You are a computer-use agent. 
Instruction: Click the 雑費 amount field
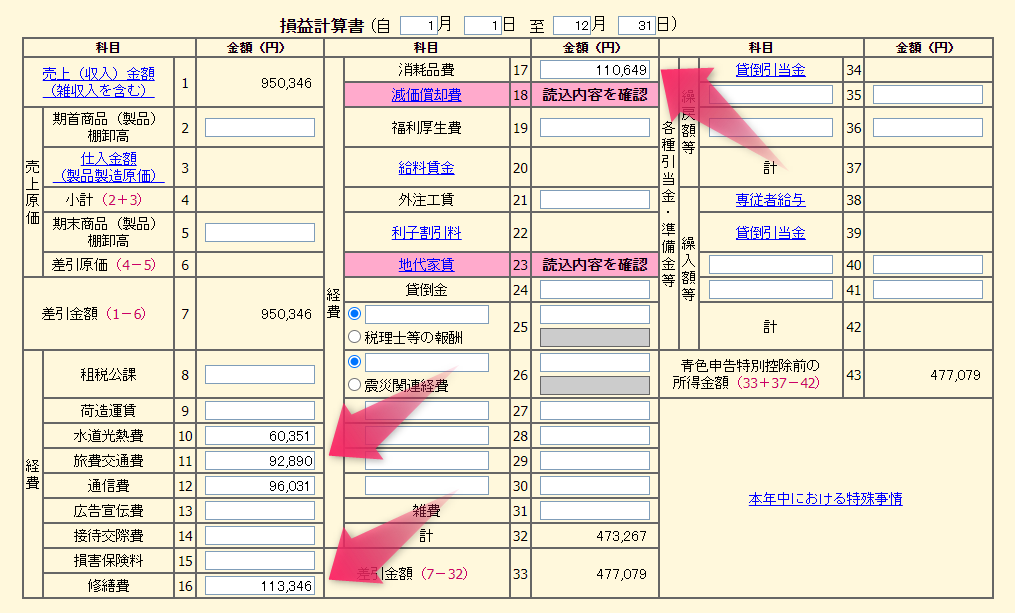coord(595,511)
